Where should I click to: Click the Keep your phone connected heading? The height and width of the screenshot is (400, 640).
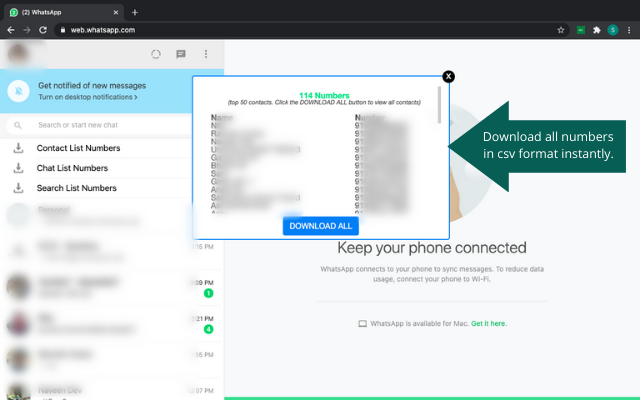point(432,248)
